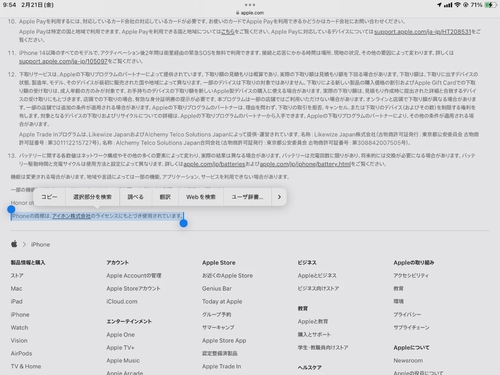Screen dimensions: 500x375
Task: Open the Apple TV+ link
Action: [120, 348]
